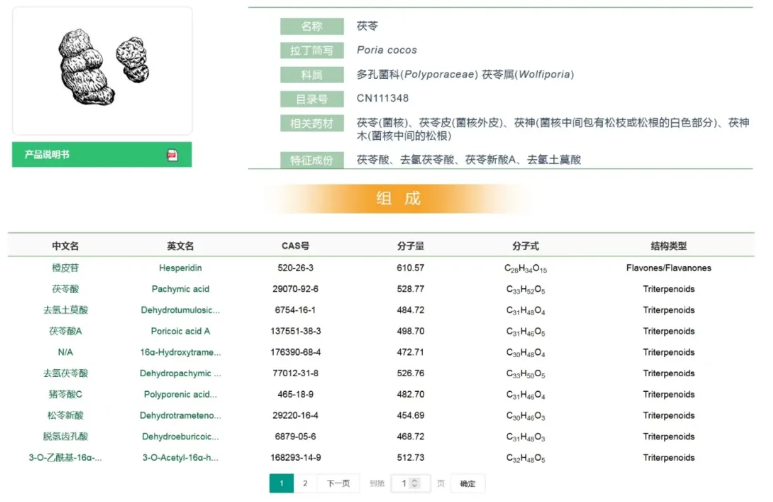Image resolution: width=773 pixels, height=502 pixels.
Task: Click the 中文名 column header
Action: (x=65, y=246)
